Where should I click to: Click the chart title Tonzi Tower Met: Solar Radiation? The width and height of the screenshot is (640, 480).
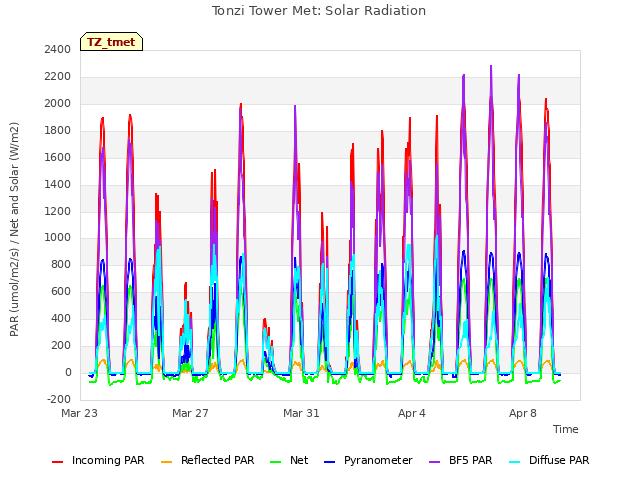tap(319, 10)
